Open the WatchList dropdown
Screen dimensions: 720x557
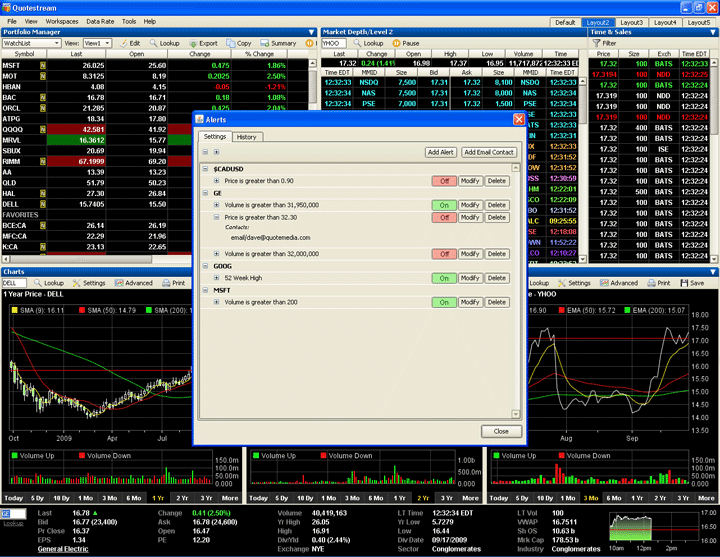pos(30,44)
